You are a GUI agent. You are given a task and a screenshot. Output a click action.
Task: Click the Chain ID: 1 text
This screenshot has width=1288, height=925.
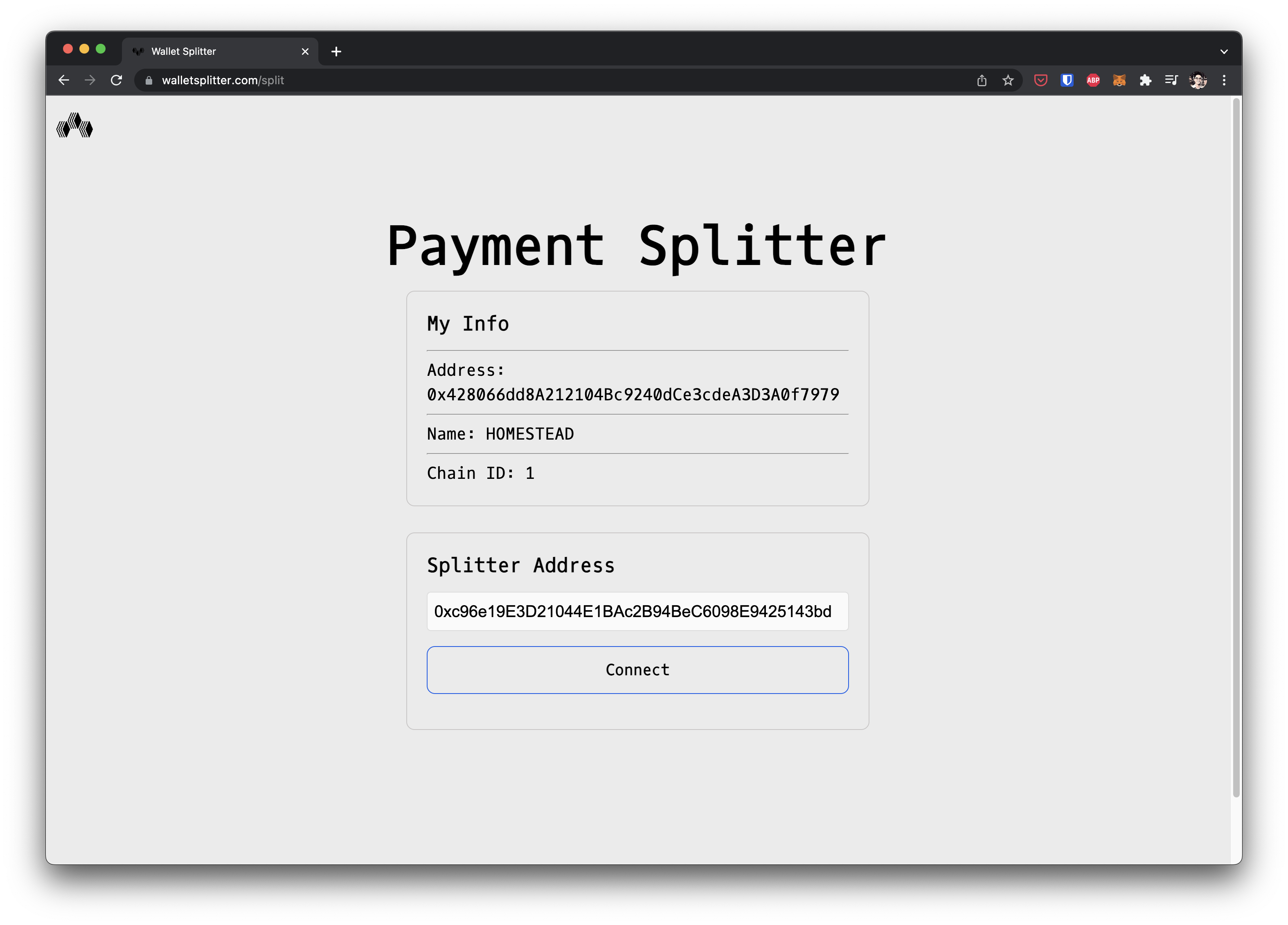coord(480,473)
